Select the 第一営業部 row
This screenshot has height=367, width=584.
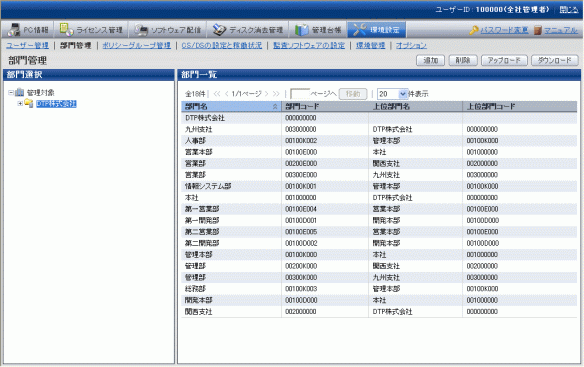pos(379,209)
